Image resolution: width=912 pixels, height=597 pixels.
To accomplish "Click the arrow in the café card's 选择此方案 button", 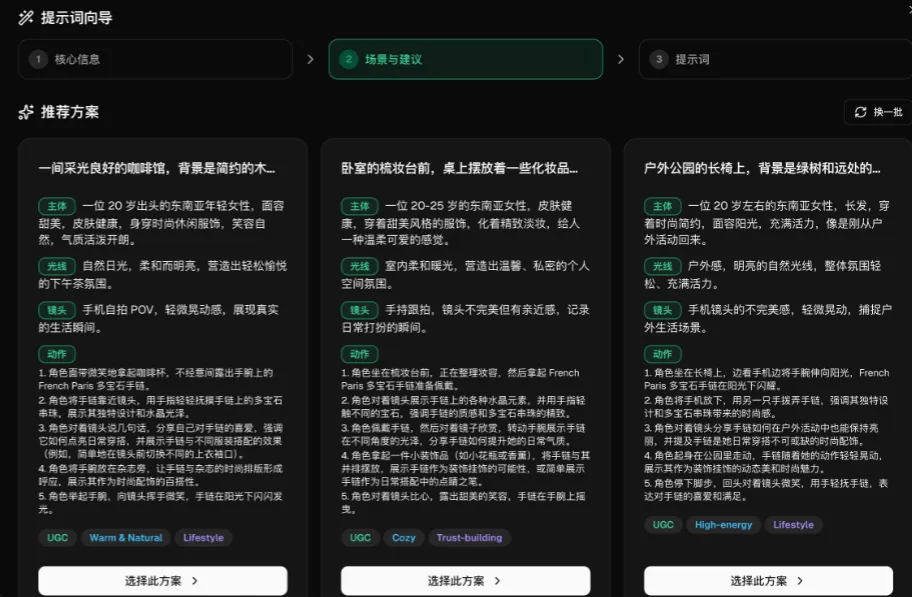I will point(194,580).
